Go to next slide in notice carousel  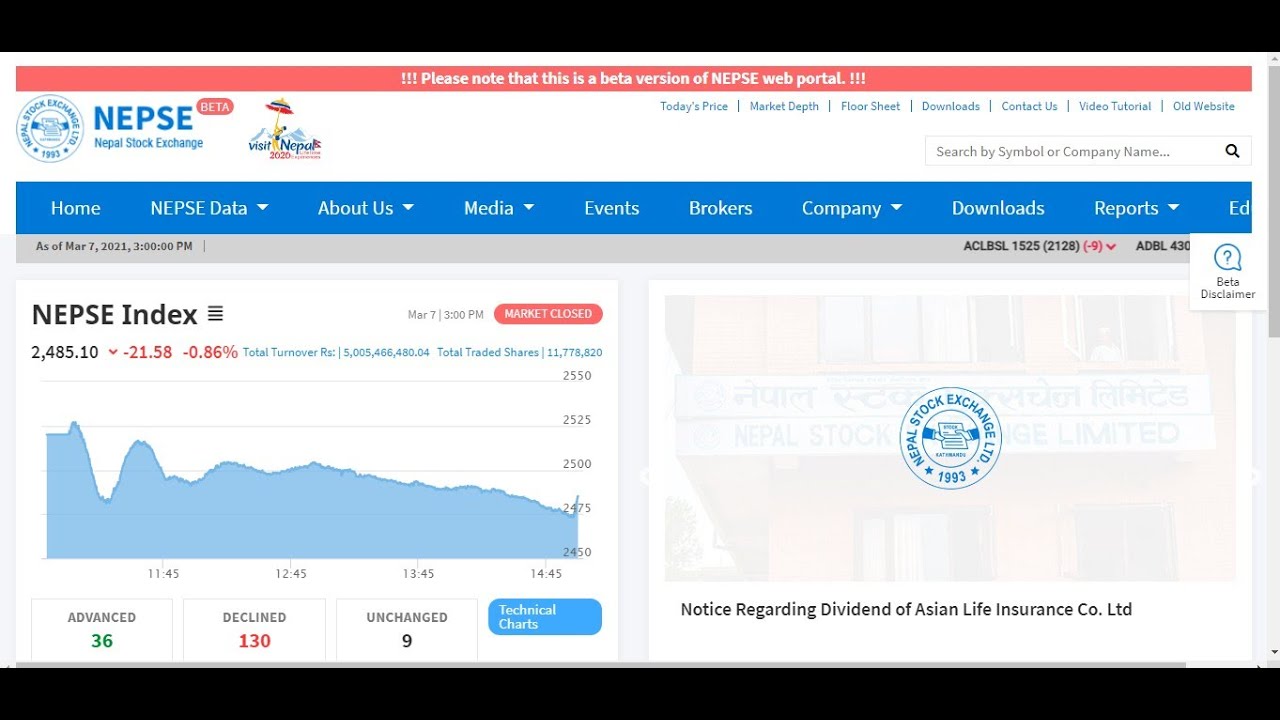click(x=1254, y=477)
